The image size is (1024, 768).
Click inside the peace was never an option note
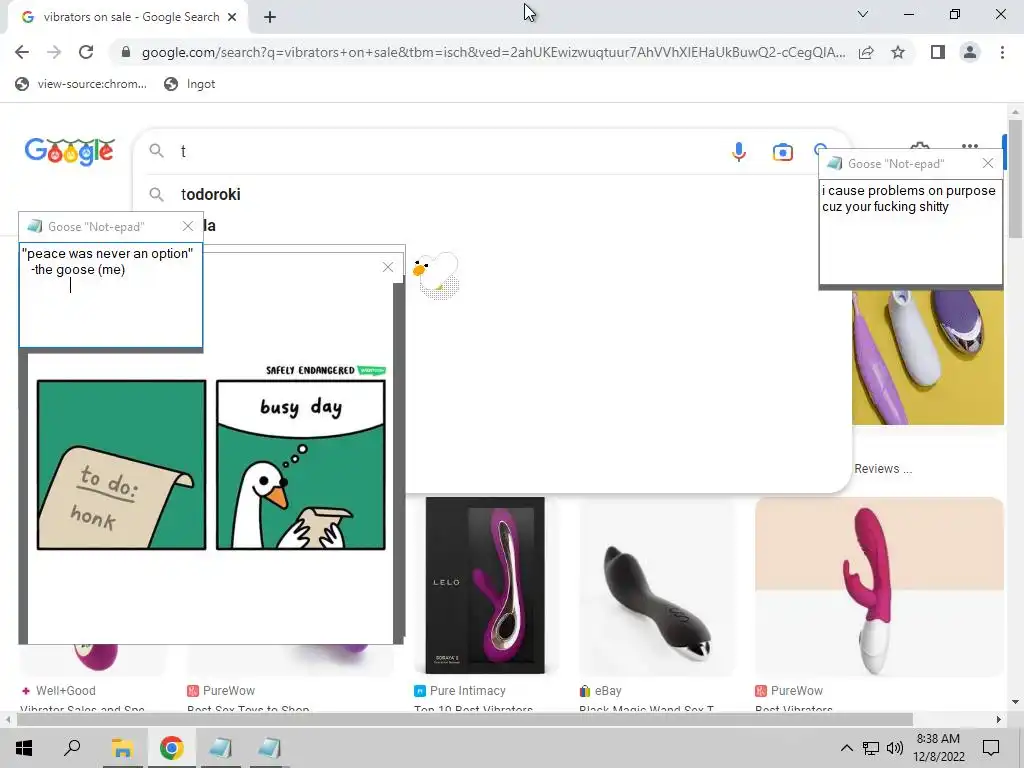pos(110,295)
